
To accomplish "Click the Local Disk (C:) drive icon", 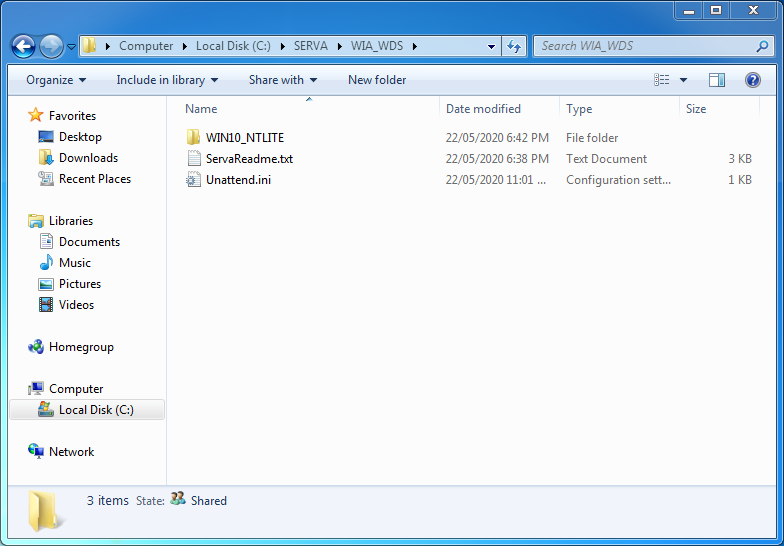I will click(46, 410).
